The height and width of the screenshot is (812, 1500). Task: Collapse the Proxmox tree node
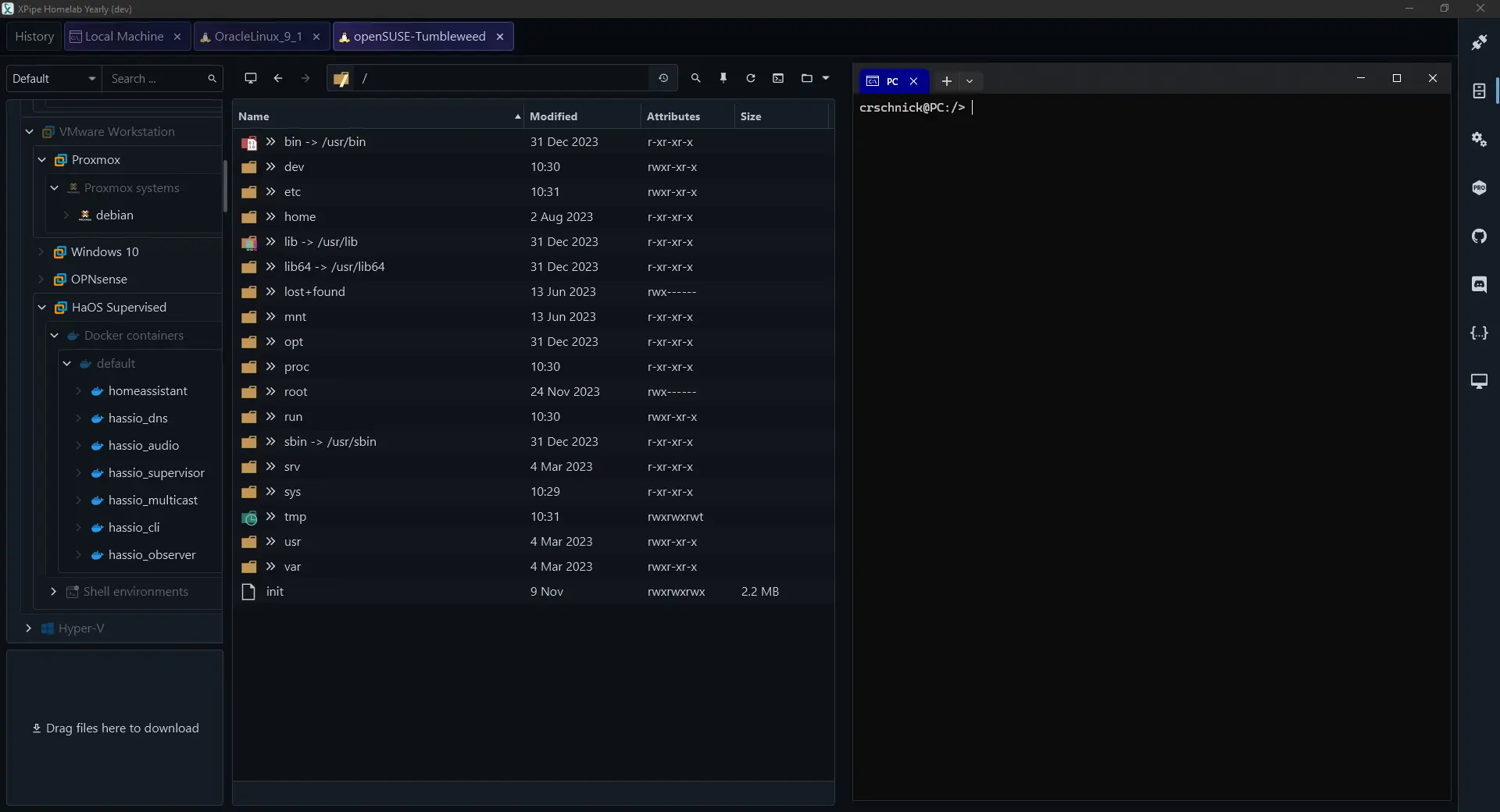pos(42,160)
